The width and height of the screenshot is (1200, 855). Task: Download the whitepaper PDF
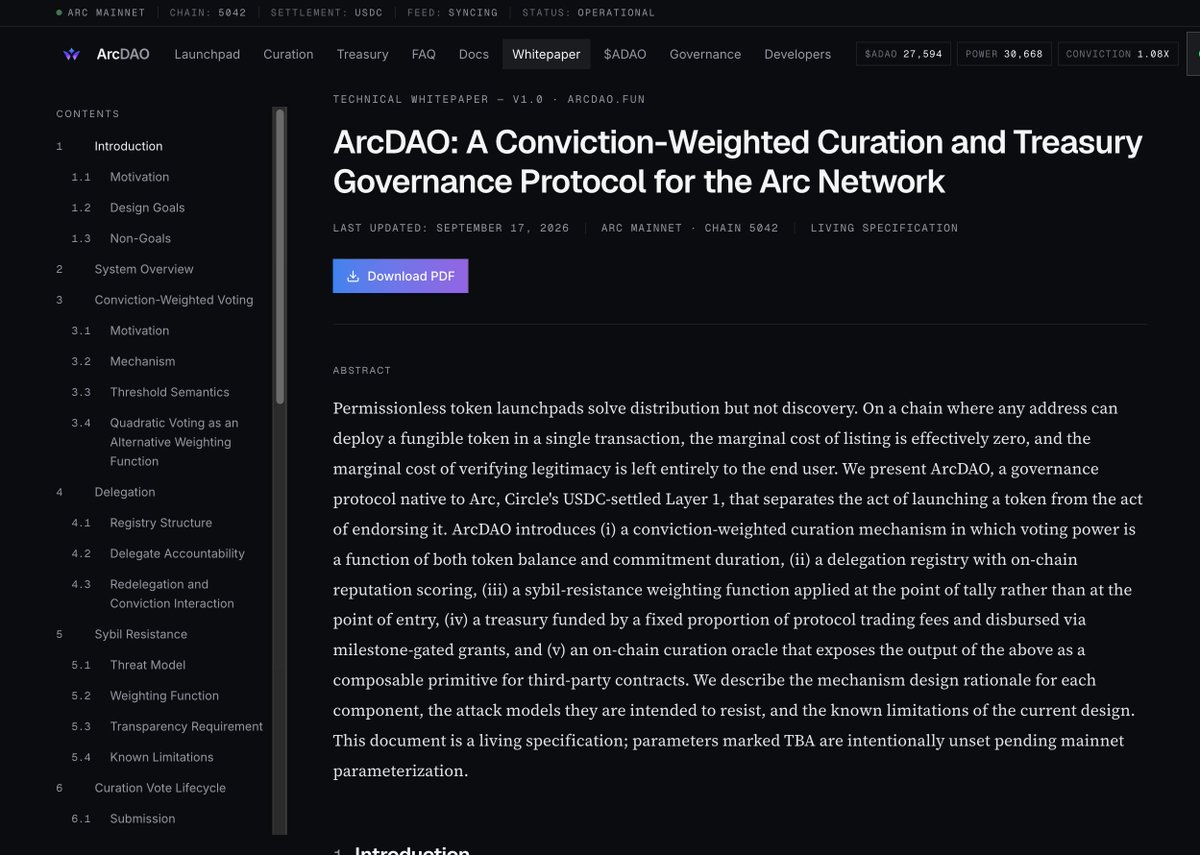(x=400, y=276)
